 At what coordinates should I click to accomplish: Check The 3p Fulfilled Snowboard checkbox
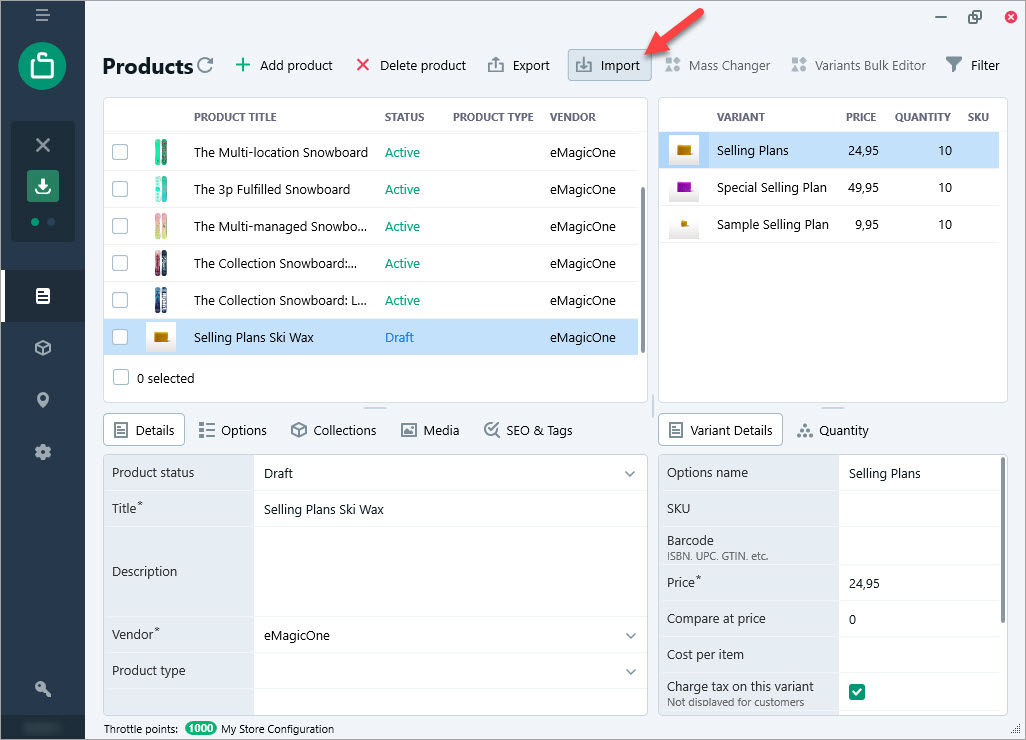tap(120, 189)
